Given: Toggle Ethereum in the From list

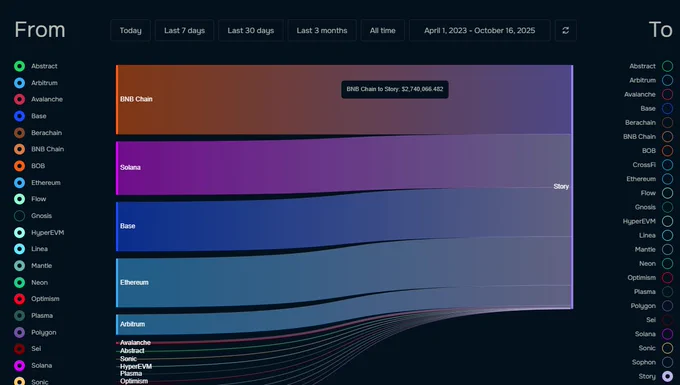Looking at the screenshot, I should click(37, 183).
